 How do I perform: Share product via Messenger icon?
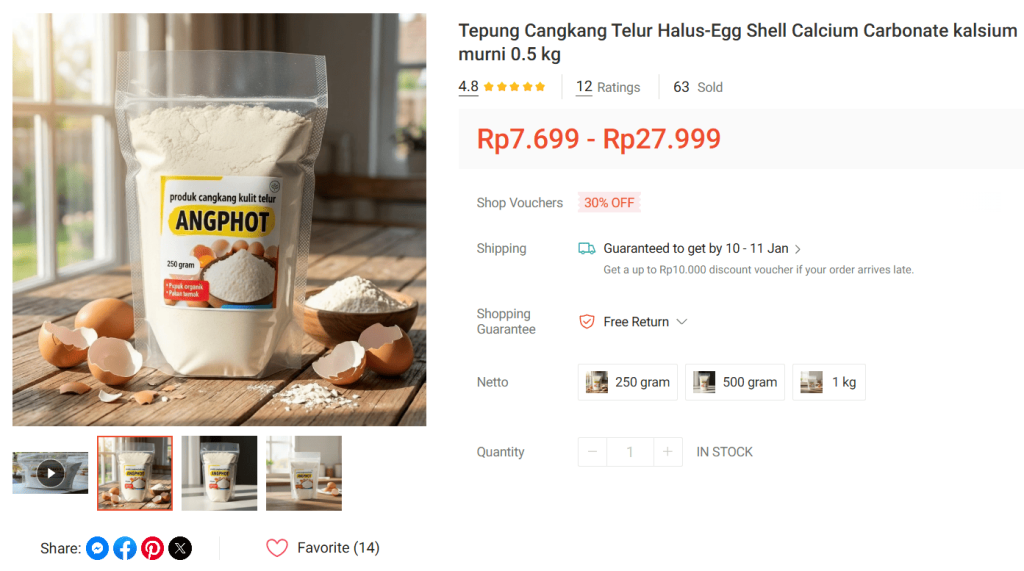coord(97,548)
